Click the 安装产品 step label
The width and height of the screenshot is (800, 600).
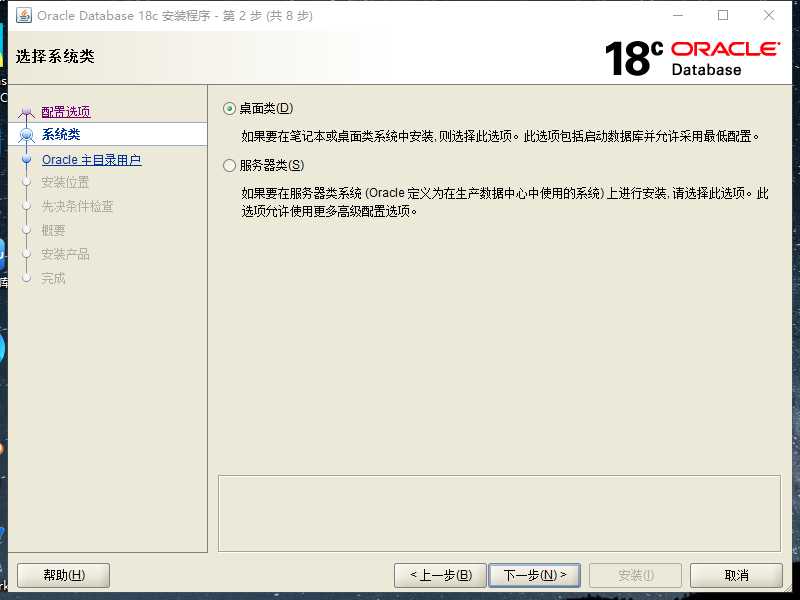point(65,255)
